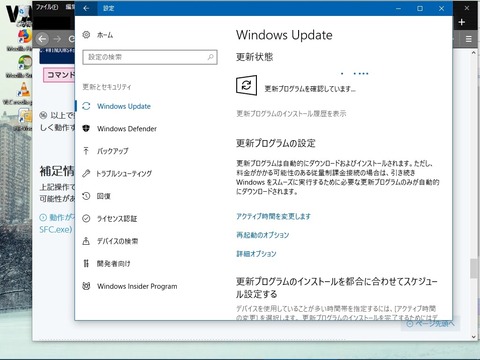Click the browser scrollbar up arrow
This screenshot has height=360, width=480.
pyautogui.click(x=473, y=53)
